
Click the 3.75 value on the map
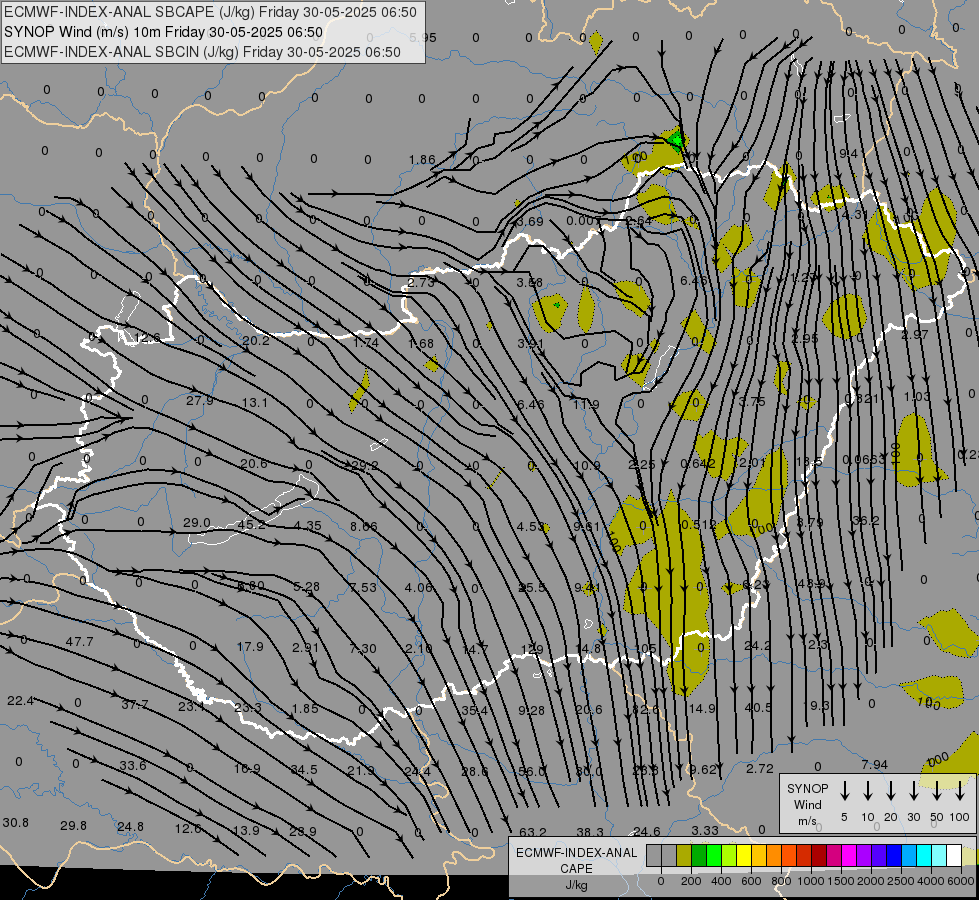[x=752, y=402]
